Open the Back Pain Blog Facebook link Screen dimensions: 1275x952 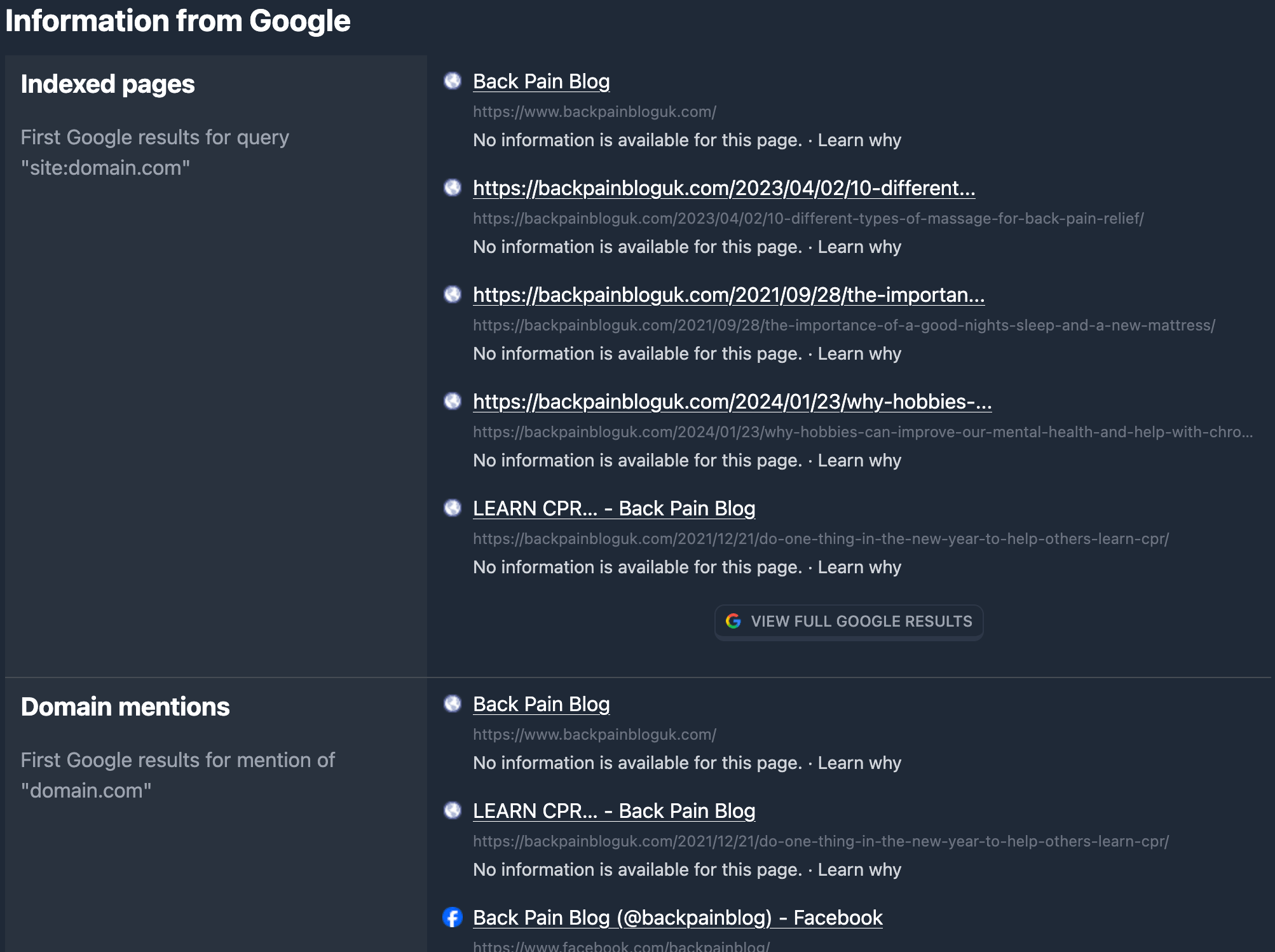coord(677,918)
